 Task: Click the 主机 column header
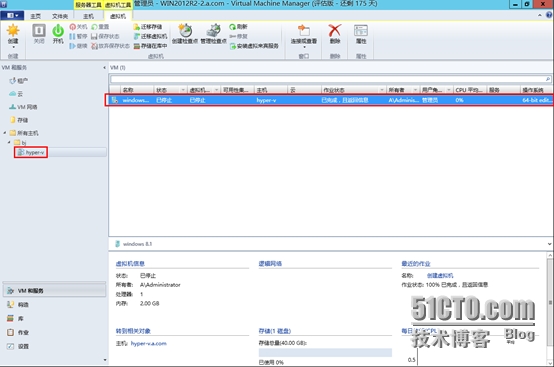pyautogui.click(x=271, y=90)
